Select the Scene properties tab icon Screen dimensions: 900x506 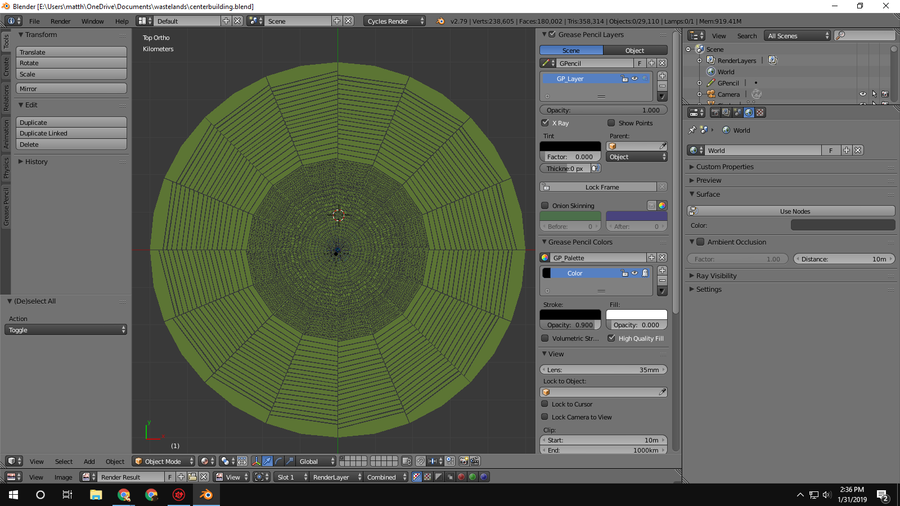(736, 112)
